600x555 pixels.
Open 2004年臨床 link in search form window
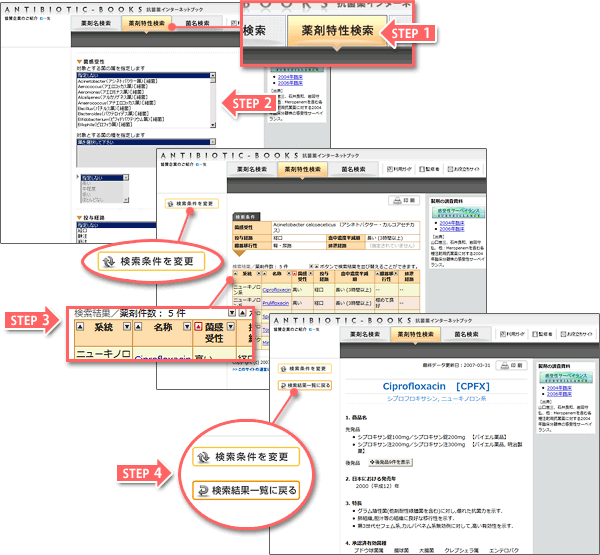tap(290, 77)
